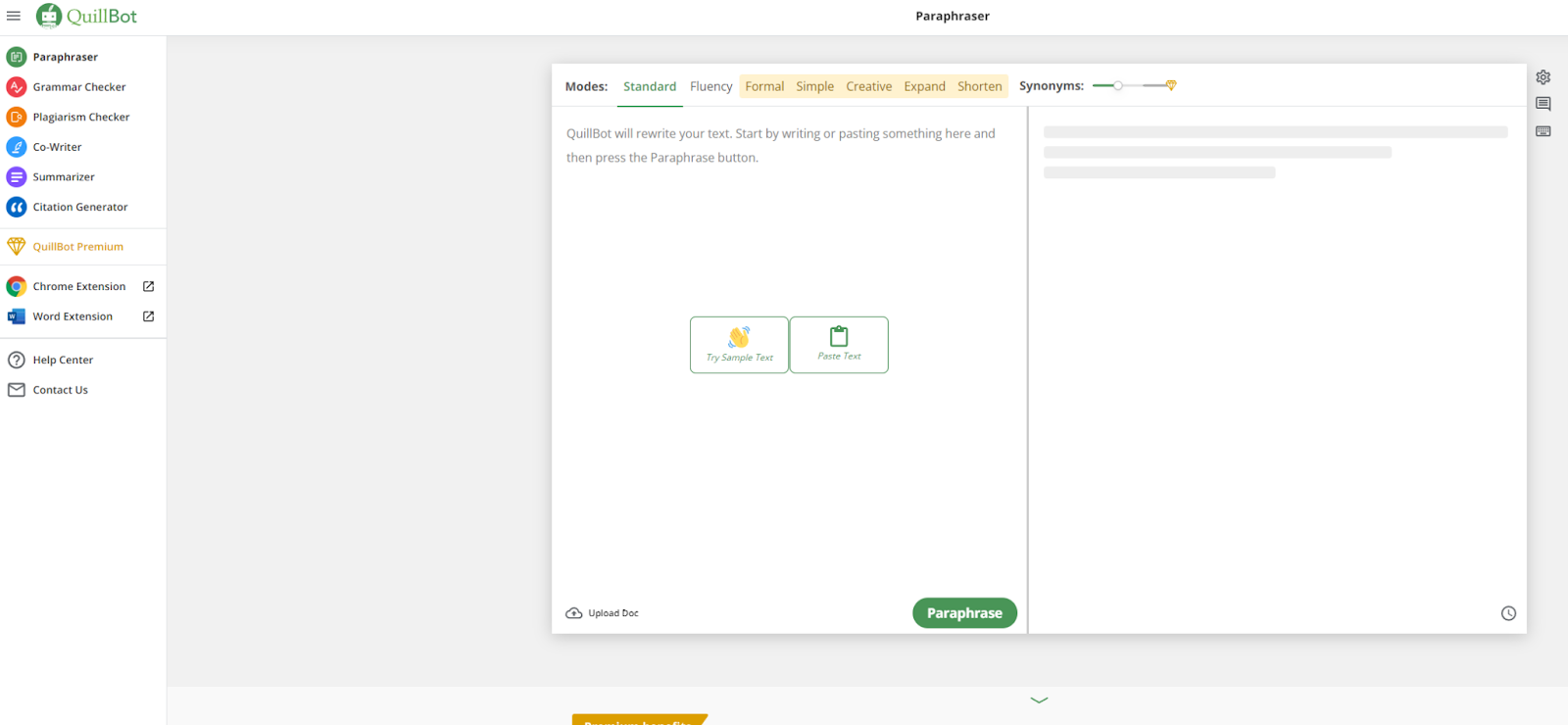Click the Try Sample Text button
The width and height of the screenshot is (1568, 725).
point(740,345)
